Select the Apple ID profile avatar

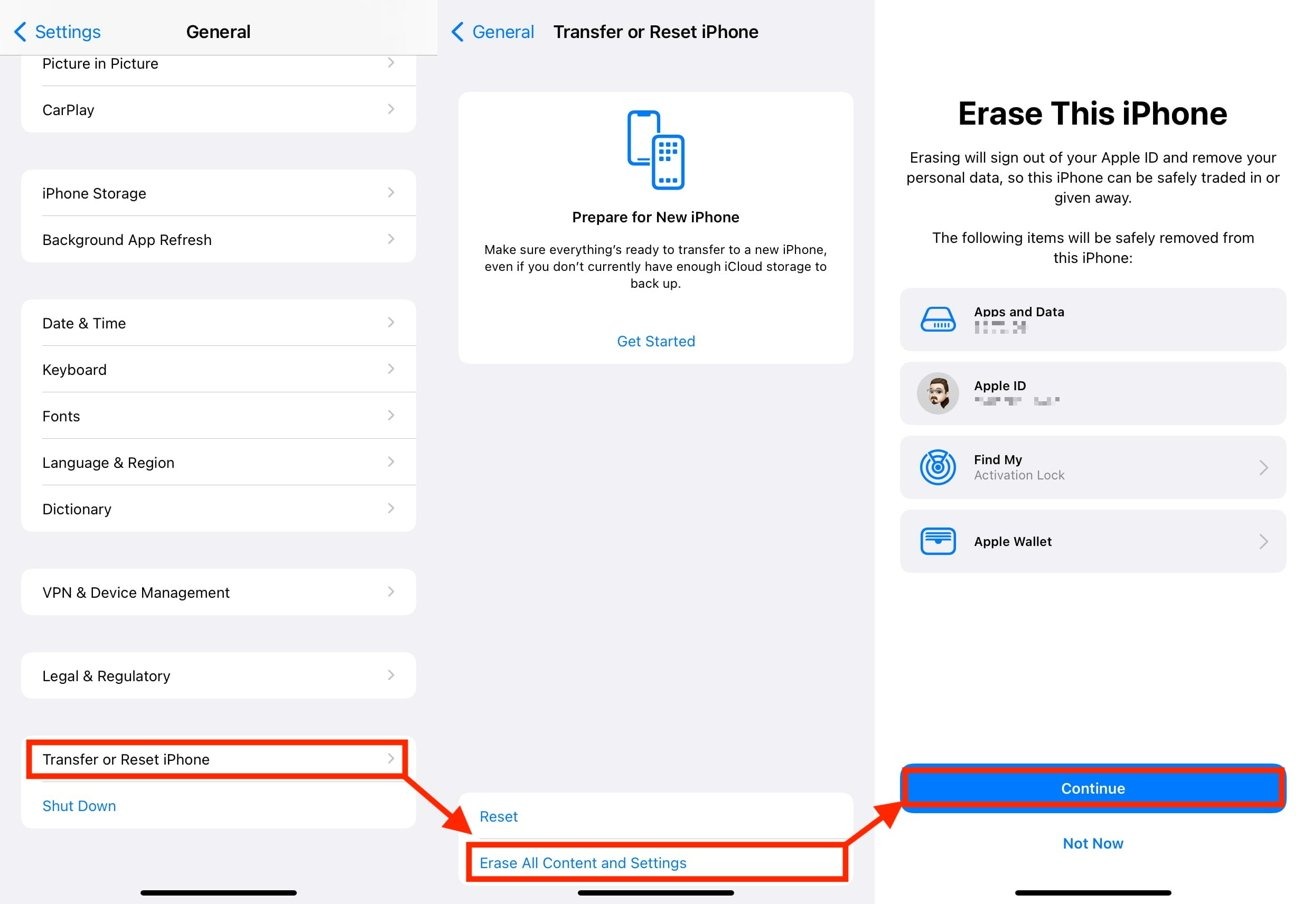point(938,393)
